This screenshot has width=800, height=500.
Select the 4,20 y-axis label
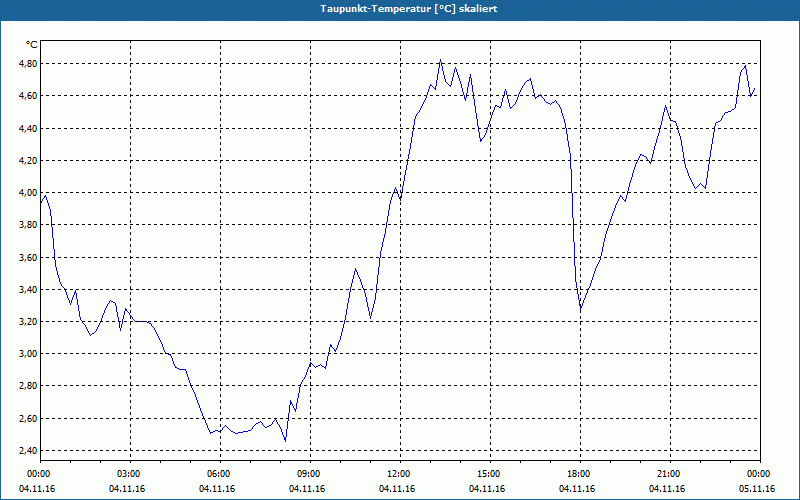click(29, 161)
